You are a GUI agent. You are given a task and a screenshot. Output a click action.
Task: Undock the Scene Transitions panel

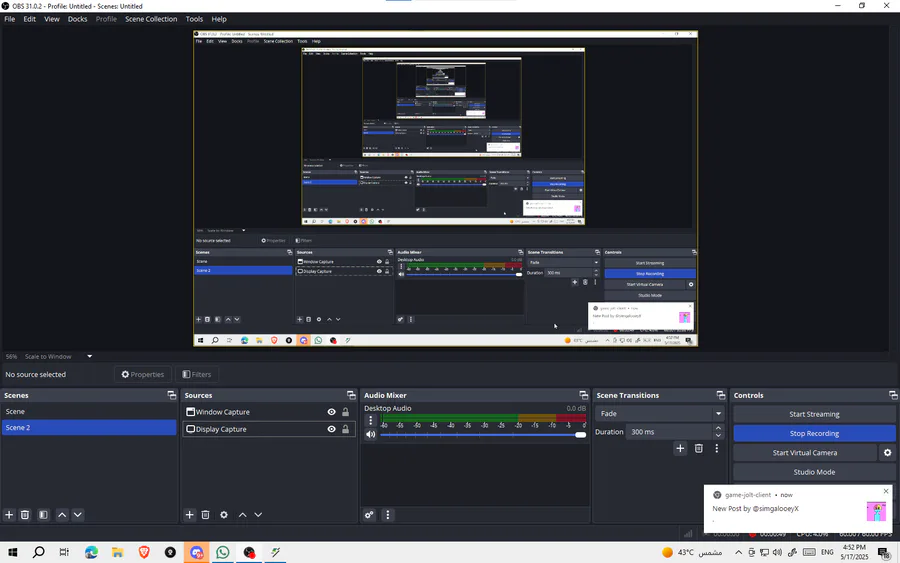pyautogui.click(x=721, y=395)
